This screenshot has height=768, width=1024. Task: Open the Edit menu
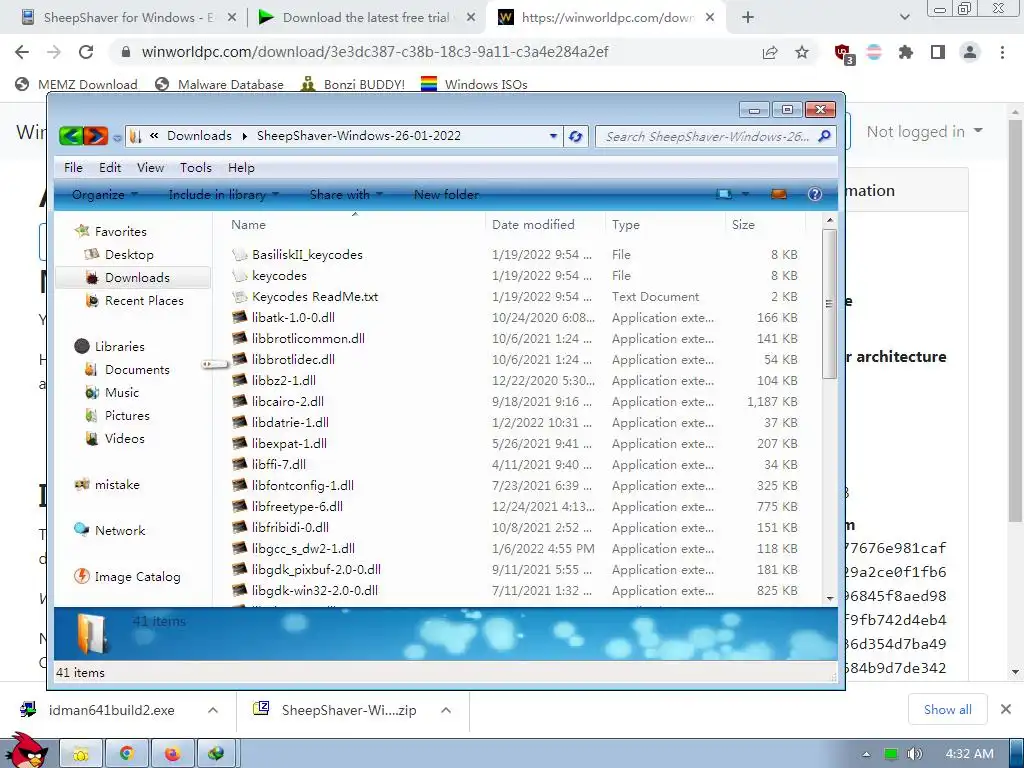pyautogui.click(x=110, y=167)
